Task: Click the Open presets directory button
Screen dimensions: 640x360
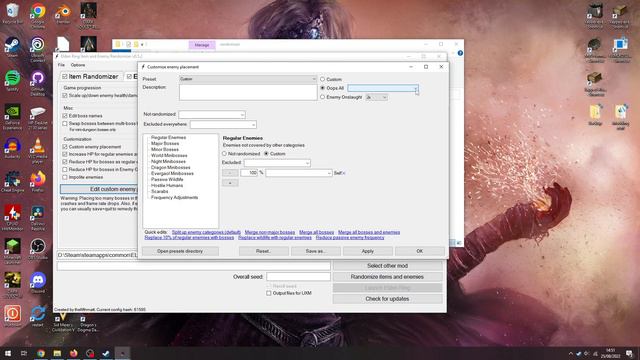Action: pyautogui.click(x=180, y=251)
